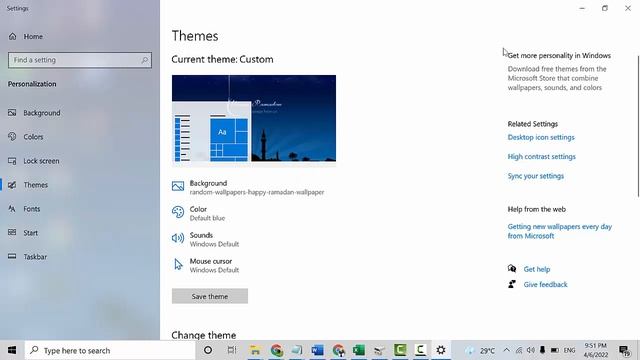Click the Background picture icon under the theme

point(178,186)
